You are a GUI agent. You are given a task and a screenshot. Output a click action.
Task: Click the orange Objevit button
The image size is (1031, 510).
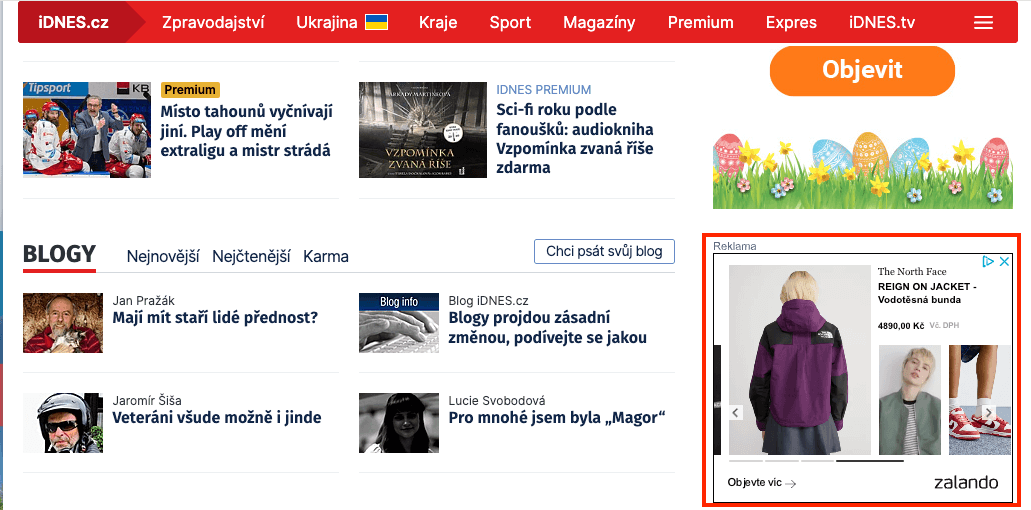pos(862,70)
